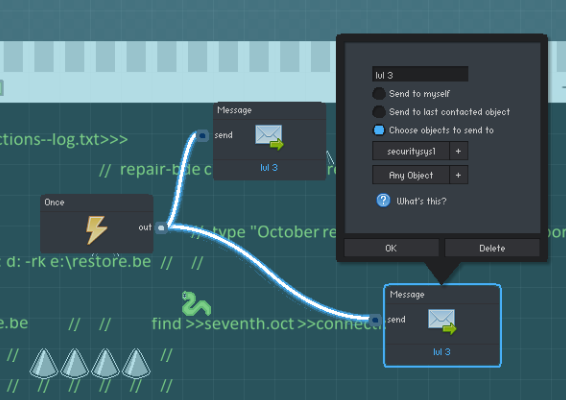Confirm the dialog with OK
566x401 pixels.
(x=391, y=248)
